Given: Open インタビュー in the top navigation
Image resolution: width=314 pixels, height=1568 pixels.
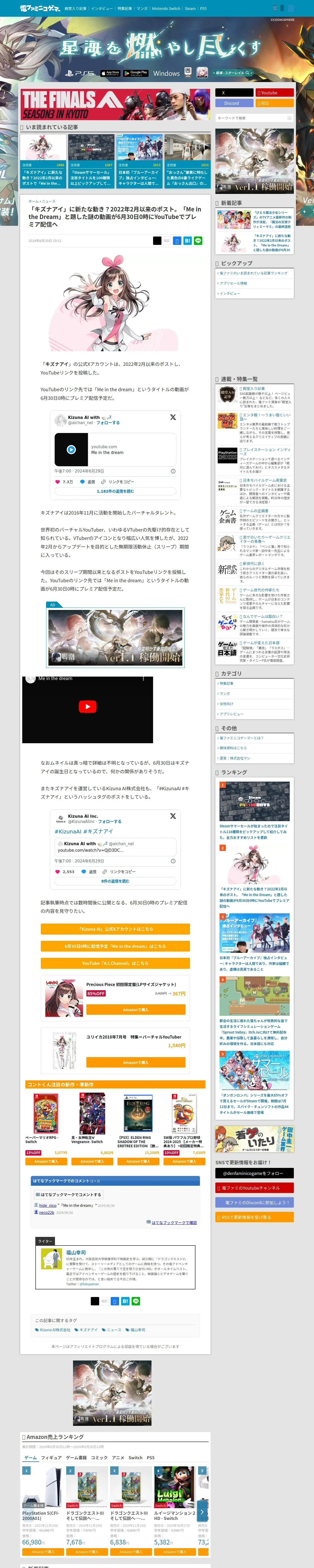Looking at the screenshot, I should [x=102, y=9].
